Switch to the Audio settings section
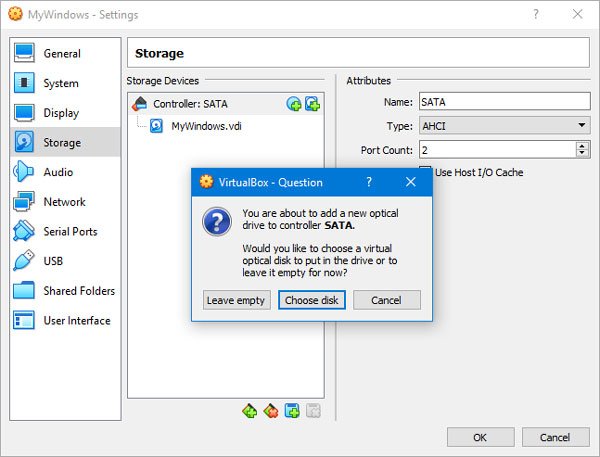The height and width of the screenshot is (457, 600). tap(58, 172)
